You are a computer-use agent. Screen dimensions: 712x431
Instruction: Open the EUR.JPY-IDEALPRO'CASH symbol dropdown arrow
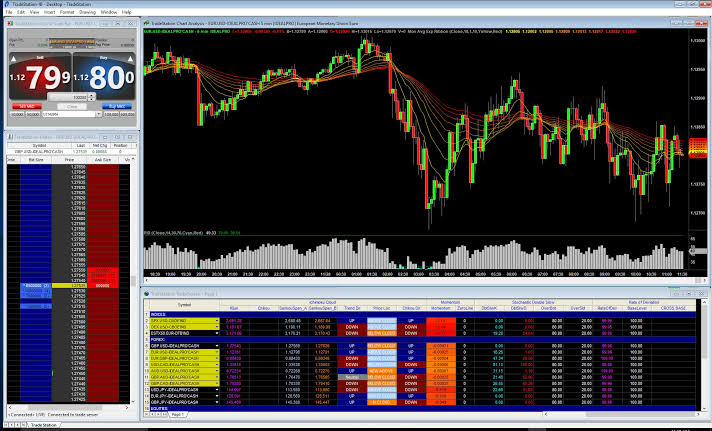217,396
